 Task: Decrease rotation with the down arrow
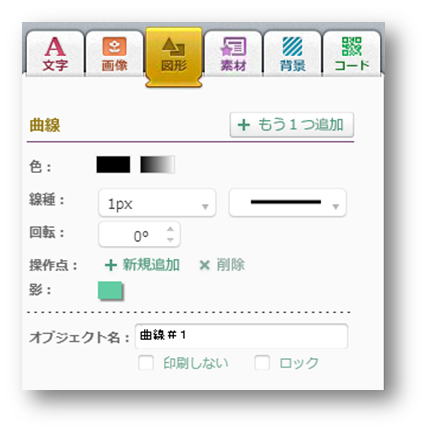point(170,240)
